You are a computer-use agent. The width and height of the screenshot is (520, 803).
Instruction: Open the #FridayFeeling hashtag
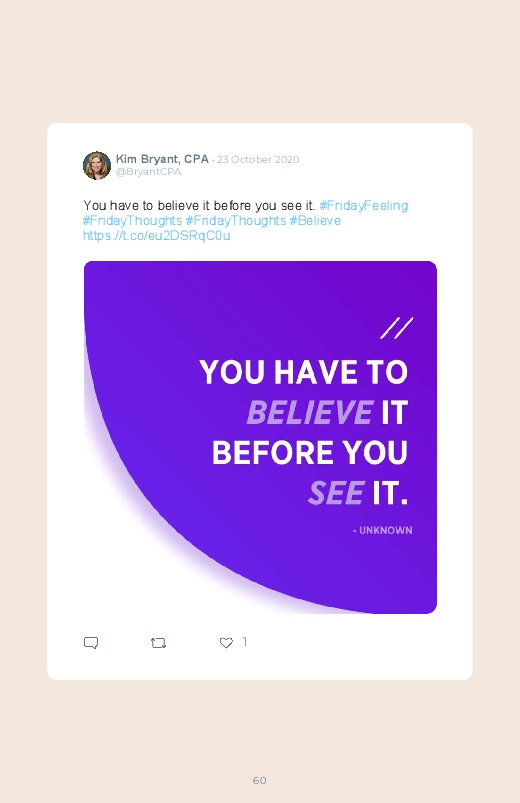pos(364,205)
